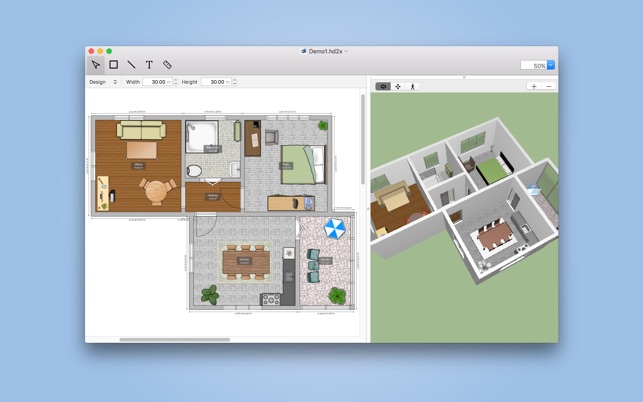Select the green bed in the bedroom
This screenshot has width=643, height=402.
[303, 165]
